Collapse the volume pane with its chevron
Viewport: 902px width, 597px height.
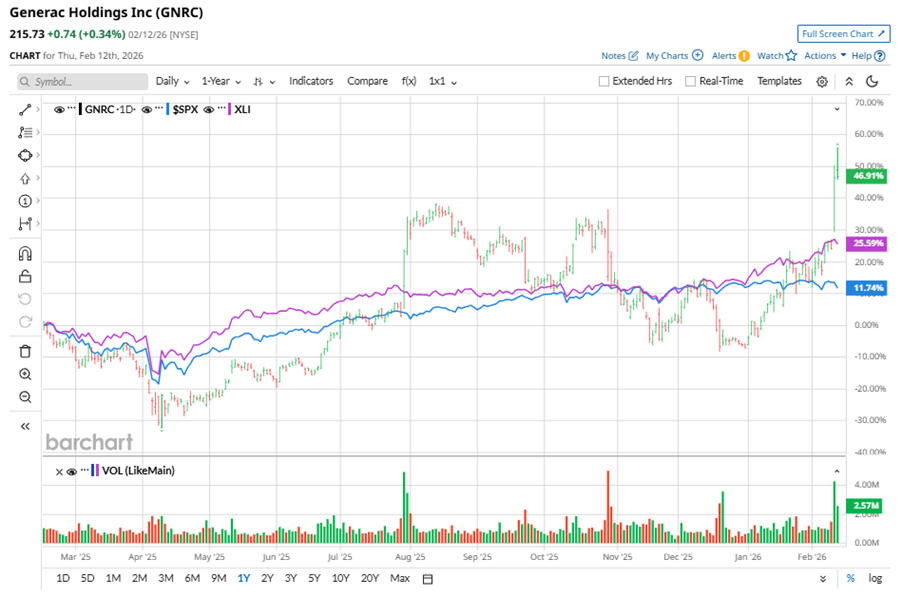tap(837, 471)
